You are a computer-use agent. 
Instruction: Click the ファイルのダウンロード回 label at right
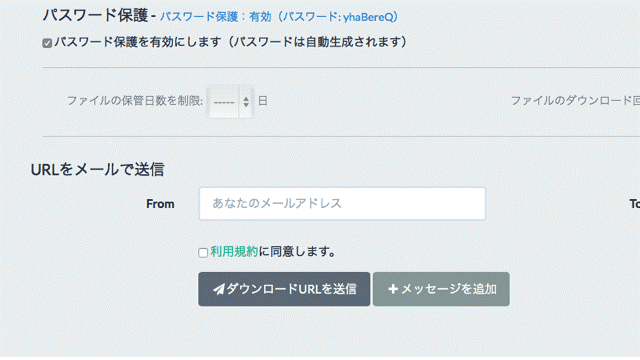click(x=576, y=101)
